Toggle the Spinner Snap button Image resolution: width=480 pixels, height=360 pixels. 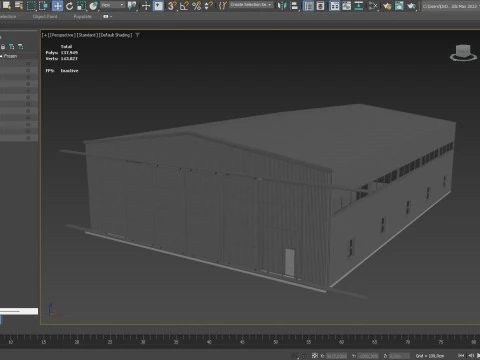pyautogui.click(x=209, y=6)
